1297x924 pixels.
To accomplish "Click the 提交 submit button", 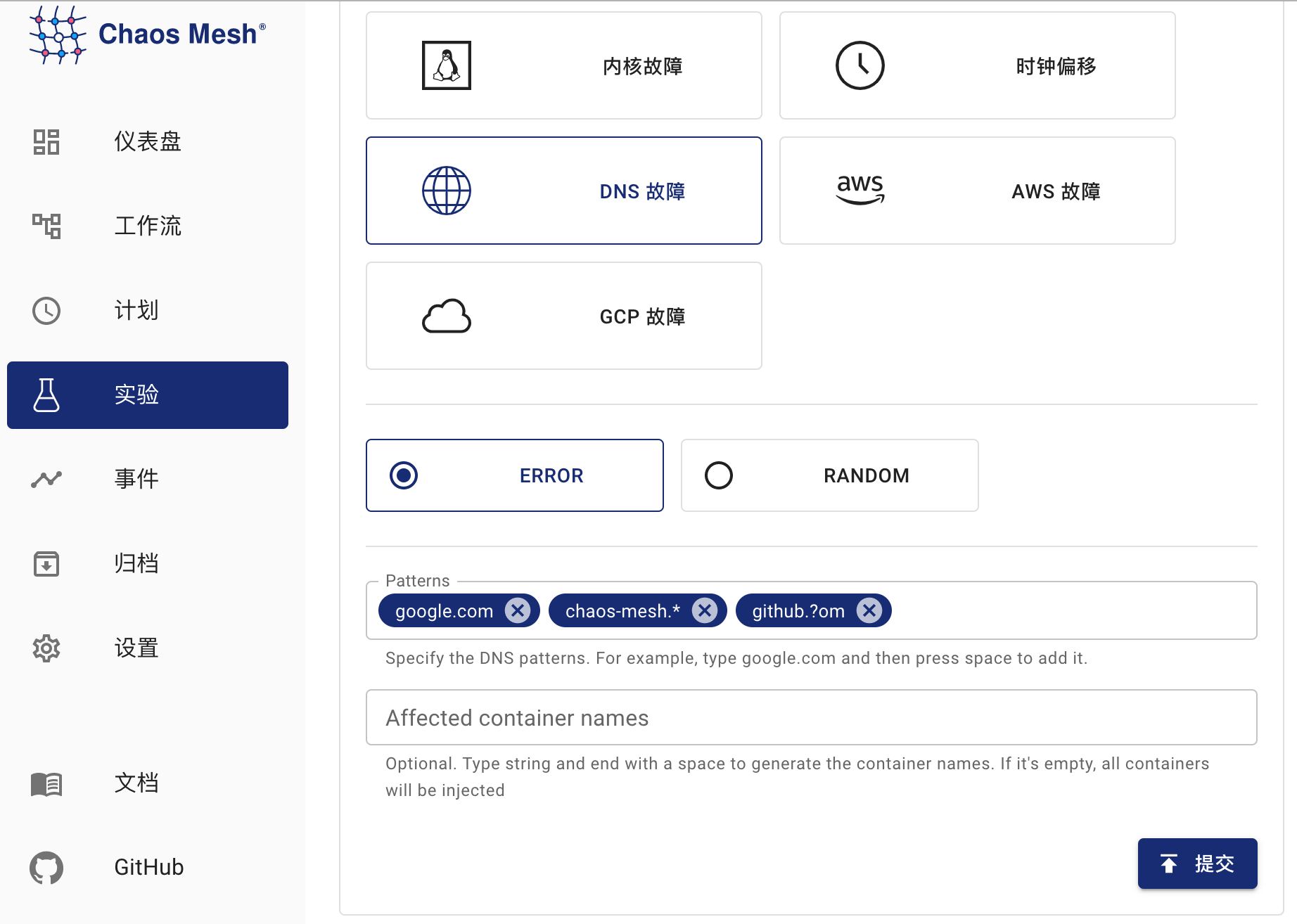I will pos(1197,864).
